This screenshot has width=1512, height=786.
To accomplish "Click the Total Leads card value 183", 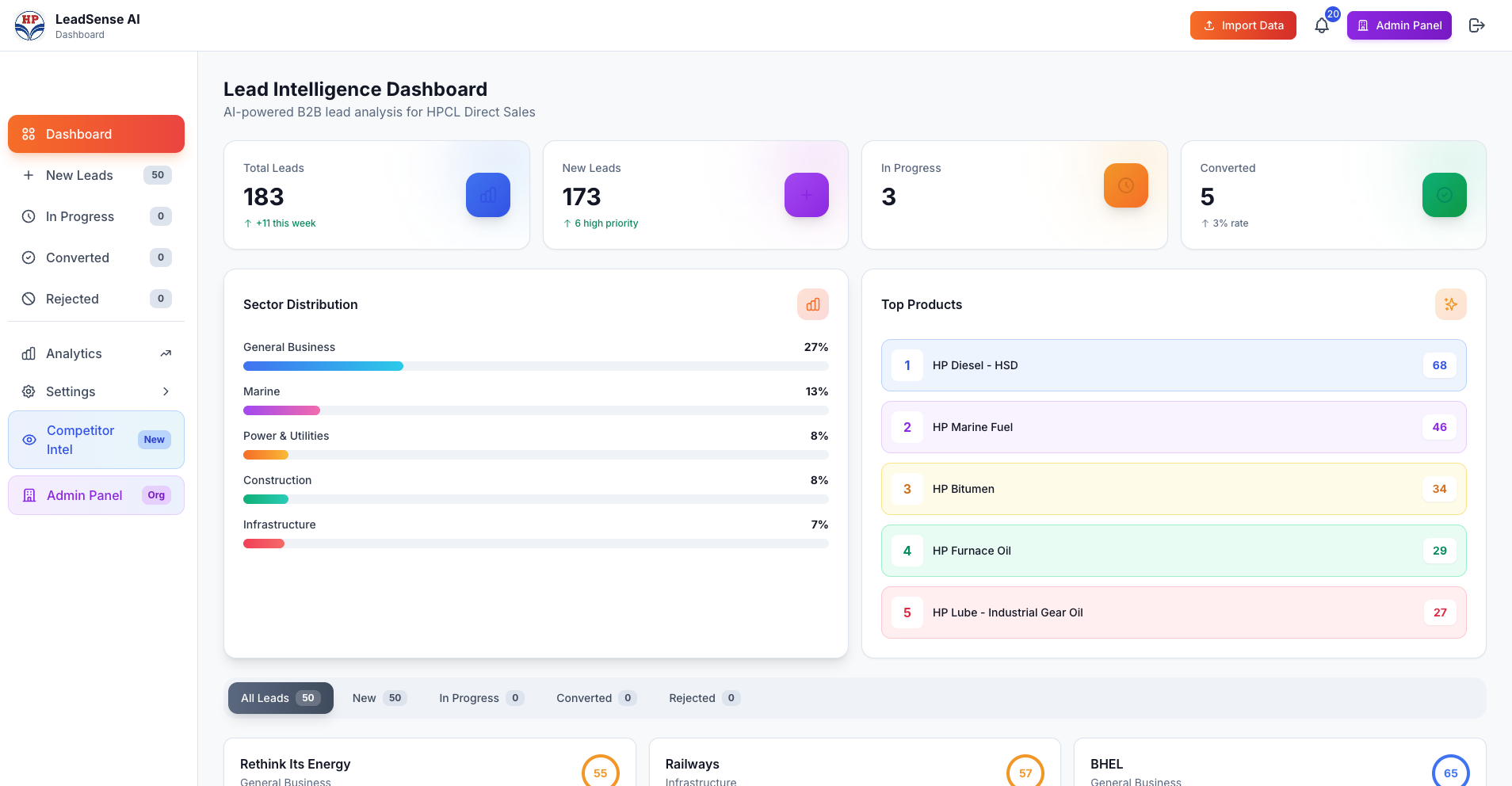I will point(263,196).
